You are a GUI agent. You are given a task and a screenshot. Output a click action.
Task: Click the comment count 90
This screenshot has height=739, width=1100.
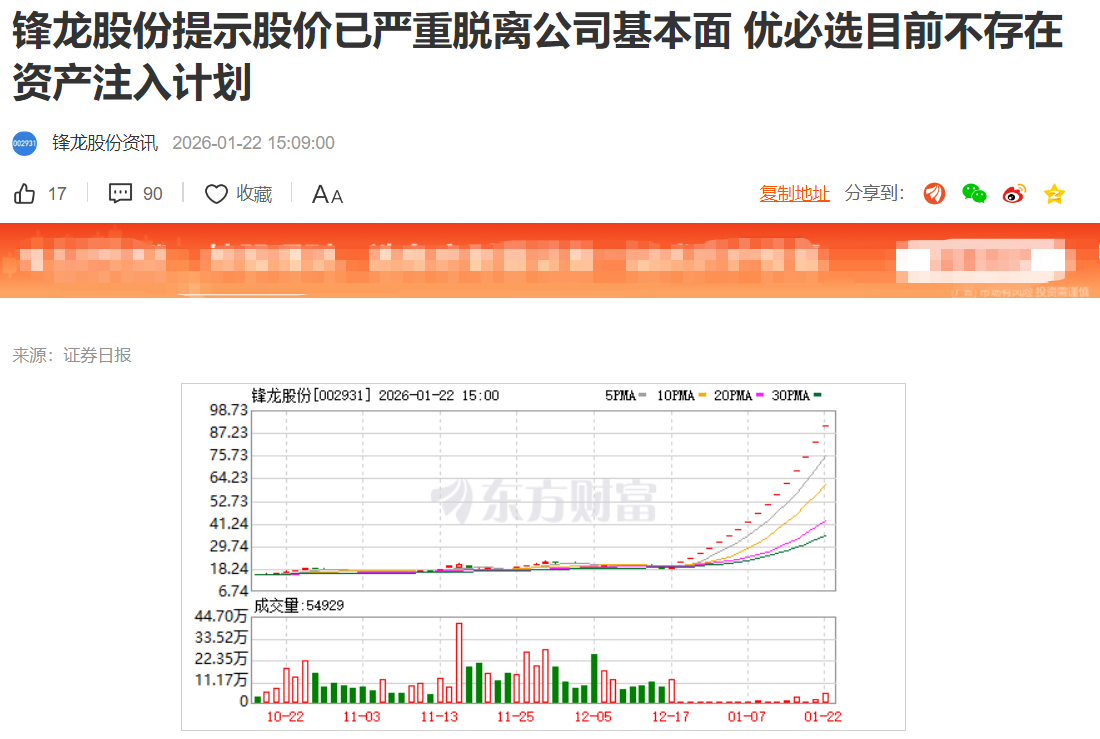(152, 194)
